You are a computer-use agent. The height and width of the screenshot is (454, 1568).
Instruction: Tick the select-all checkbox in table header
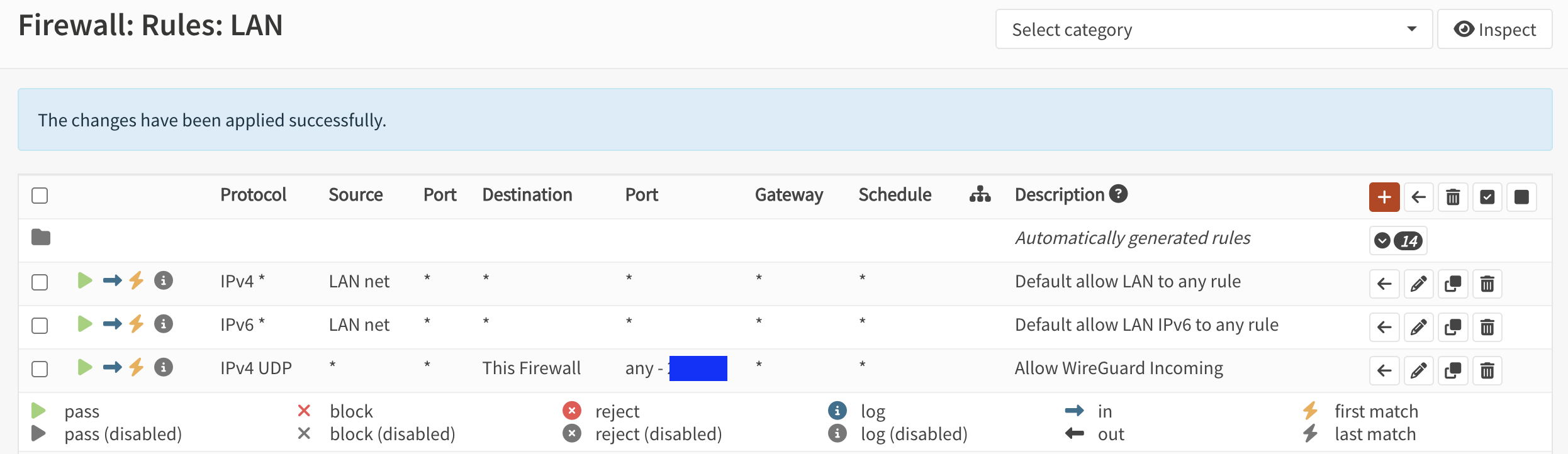click(40, 196)
